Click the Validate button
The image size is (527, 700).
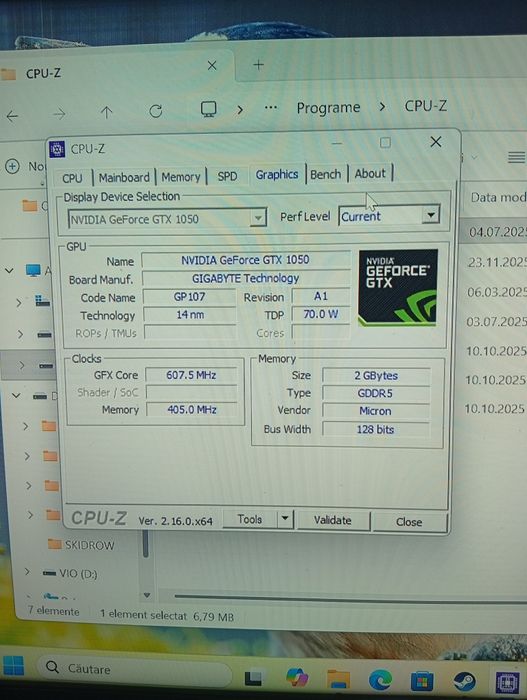click(333, 520)
